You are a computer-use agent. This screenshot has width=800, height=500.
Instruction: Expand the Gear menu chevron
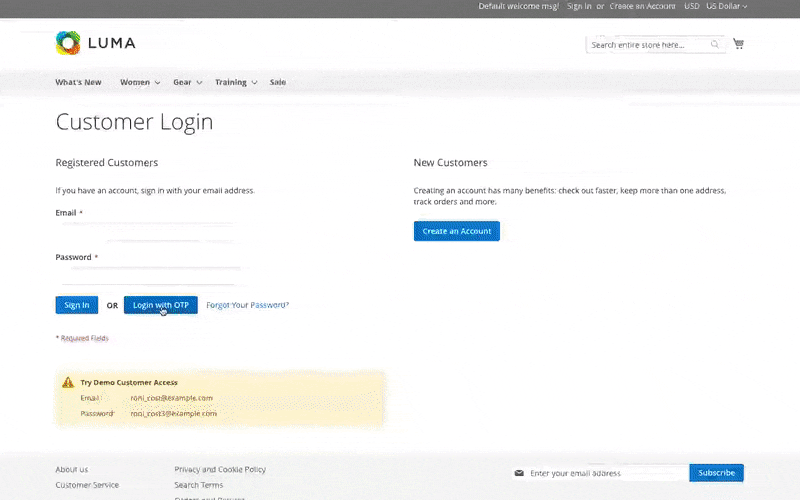[199, 83]
